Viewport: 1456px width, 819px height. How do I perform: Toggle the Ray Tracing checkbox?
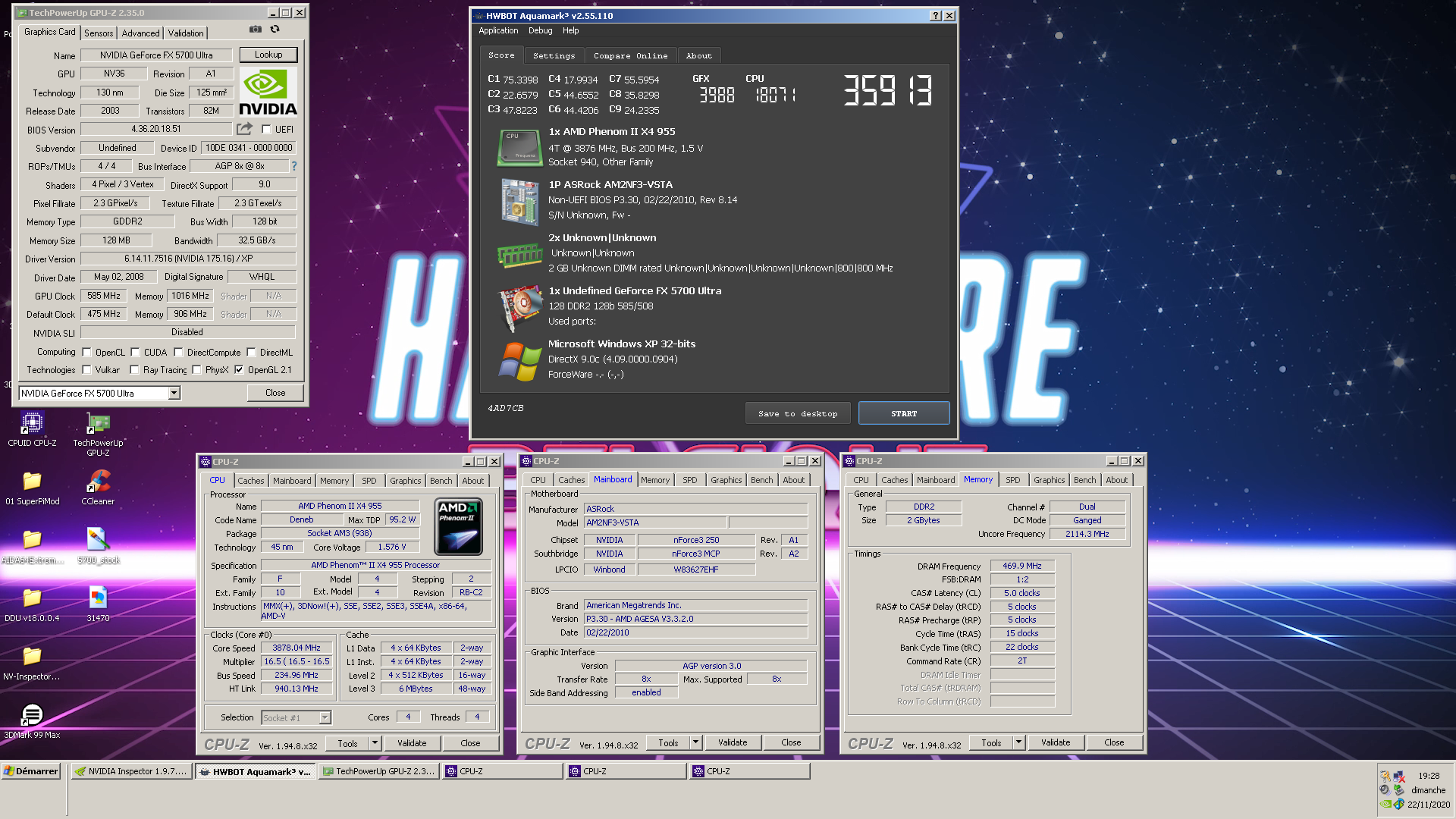pos(134,370)
